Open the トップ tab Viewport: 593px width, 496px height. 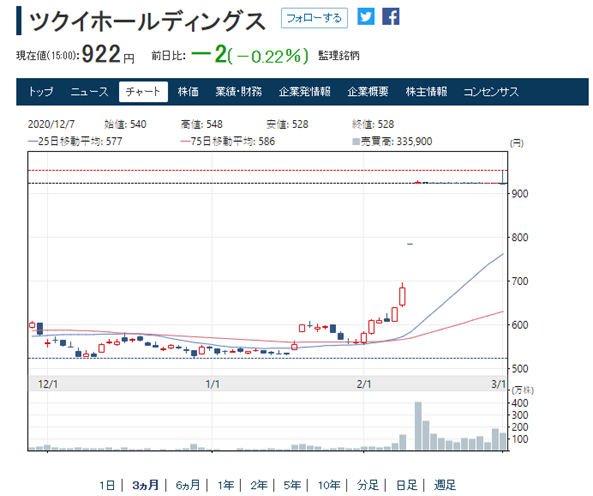(41, 91)
